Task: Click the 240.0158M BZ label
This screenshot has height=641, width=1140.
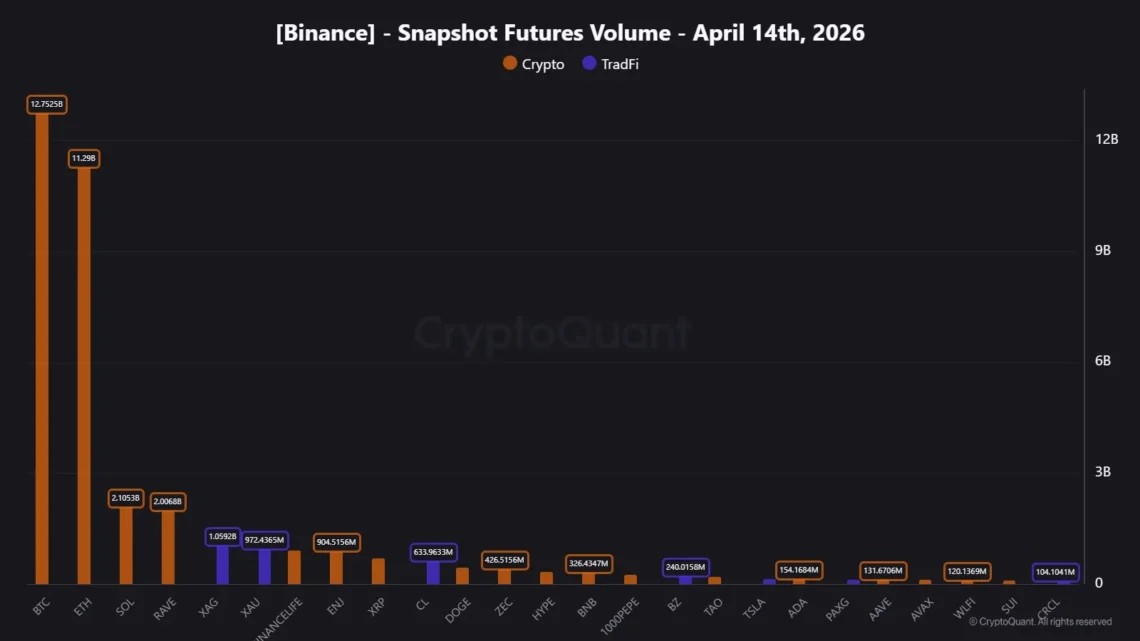Action: (685, 567)
